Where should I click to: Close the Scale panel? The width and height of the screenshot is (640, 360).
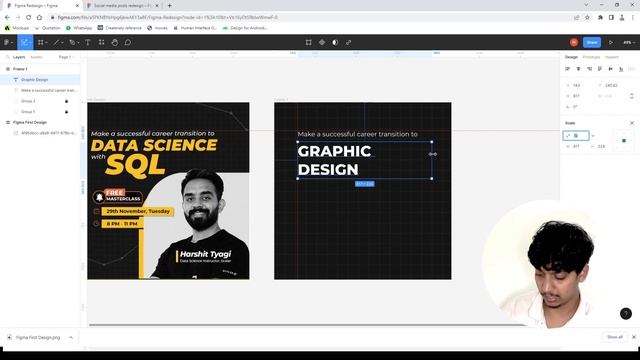tap(632, 123)
